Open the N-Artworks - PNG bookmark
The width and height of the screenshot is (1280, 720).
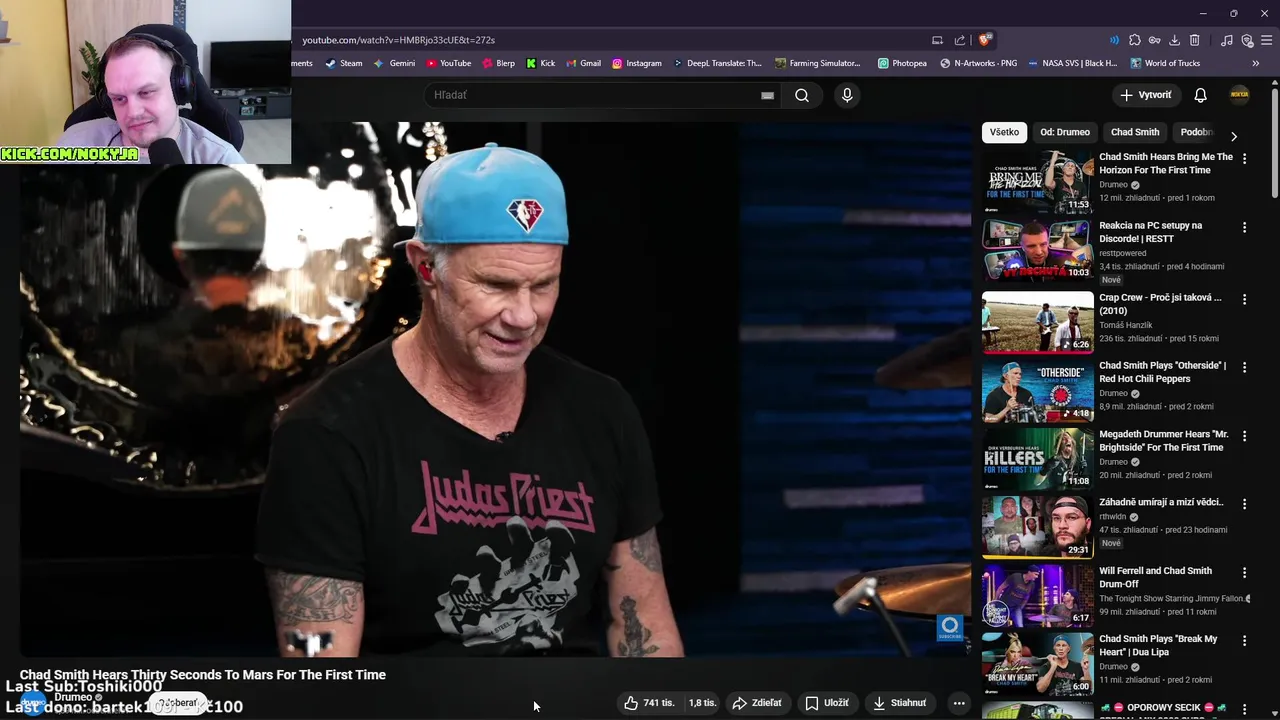click(978, 63)
